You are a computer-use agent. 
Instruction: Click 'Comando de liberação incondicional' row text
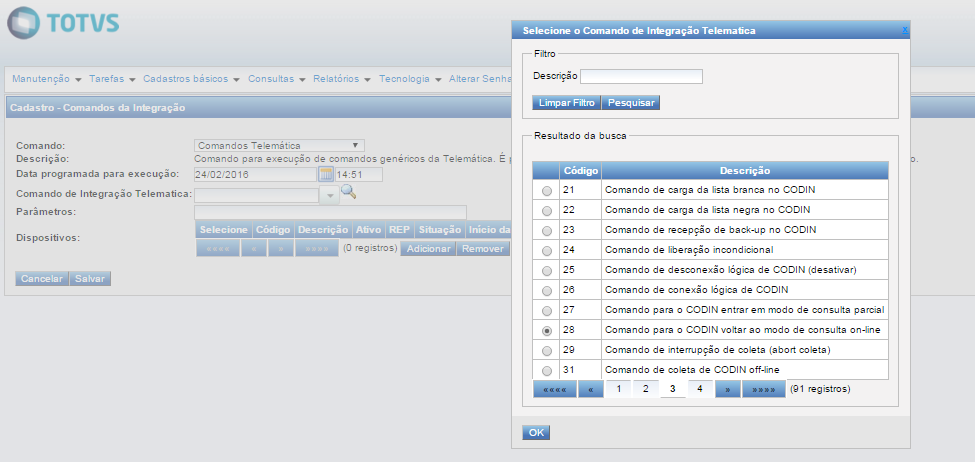pos(688,250)
